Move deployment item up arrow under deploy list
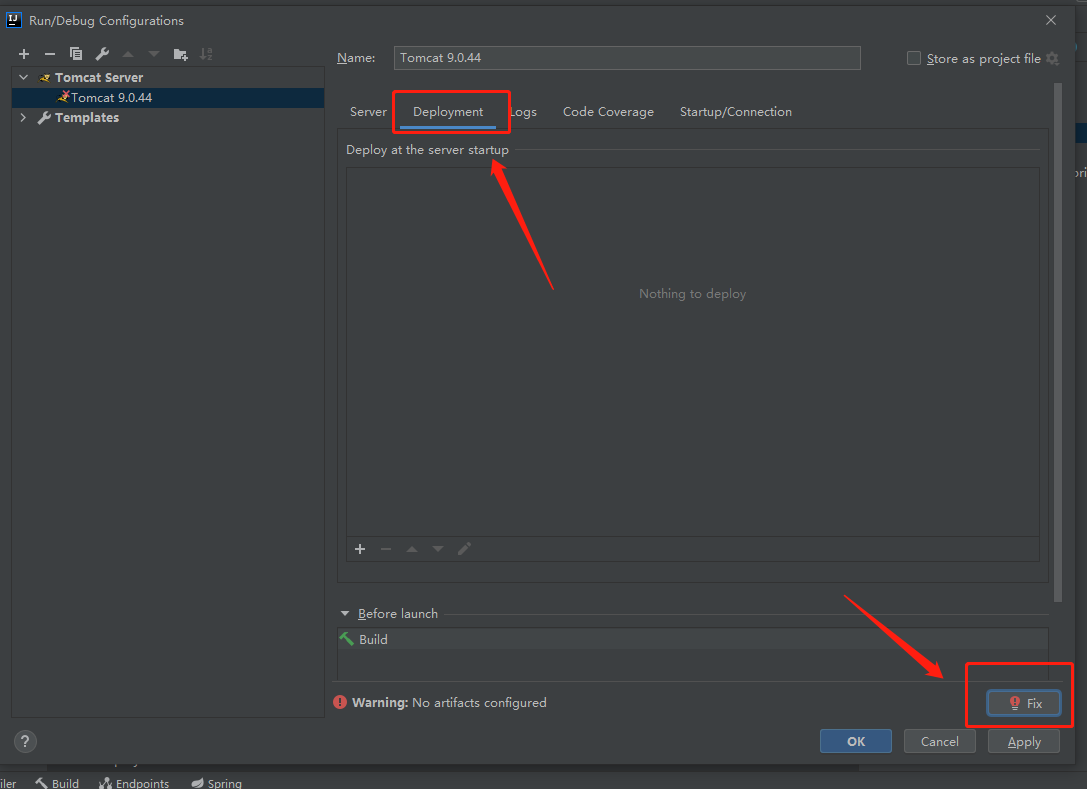 (x=412, y=549)
